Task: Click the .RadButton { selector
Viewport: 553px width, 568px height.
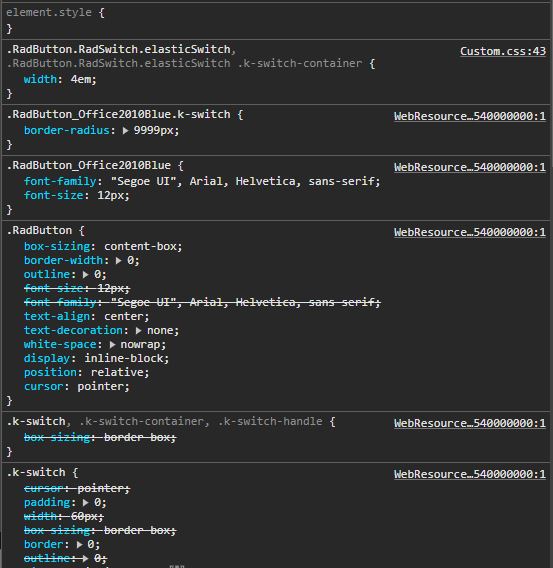Action: (x=39, y=230)
